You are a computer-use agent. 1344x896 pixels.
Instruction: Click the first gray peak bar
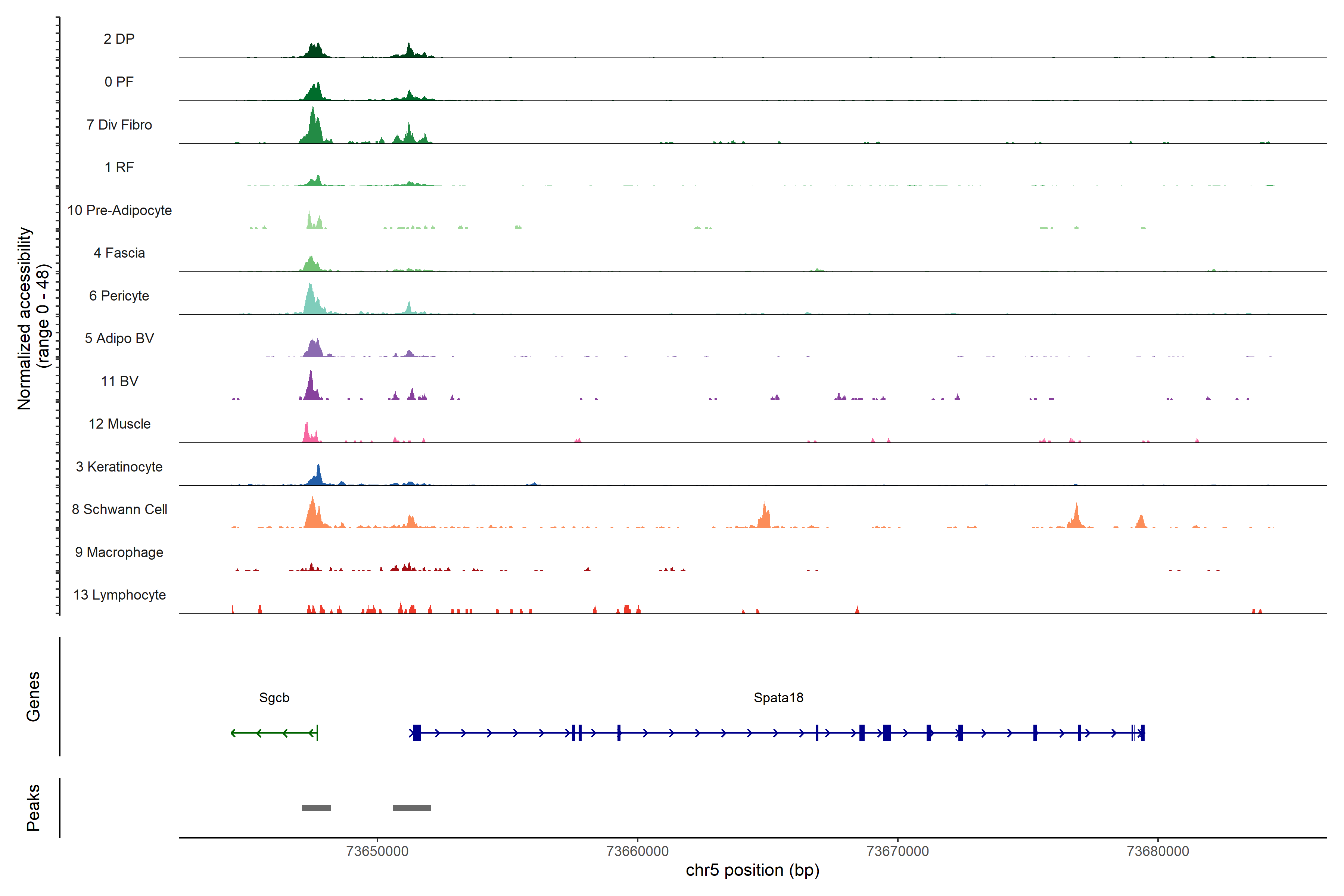[x=316, y=808]
